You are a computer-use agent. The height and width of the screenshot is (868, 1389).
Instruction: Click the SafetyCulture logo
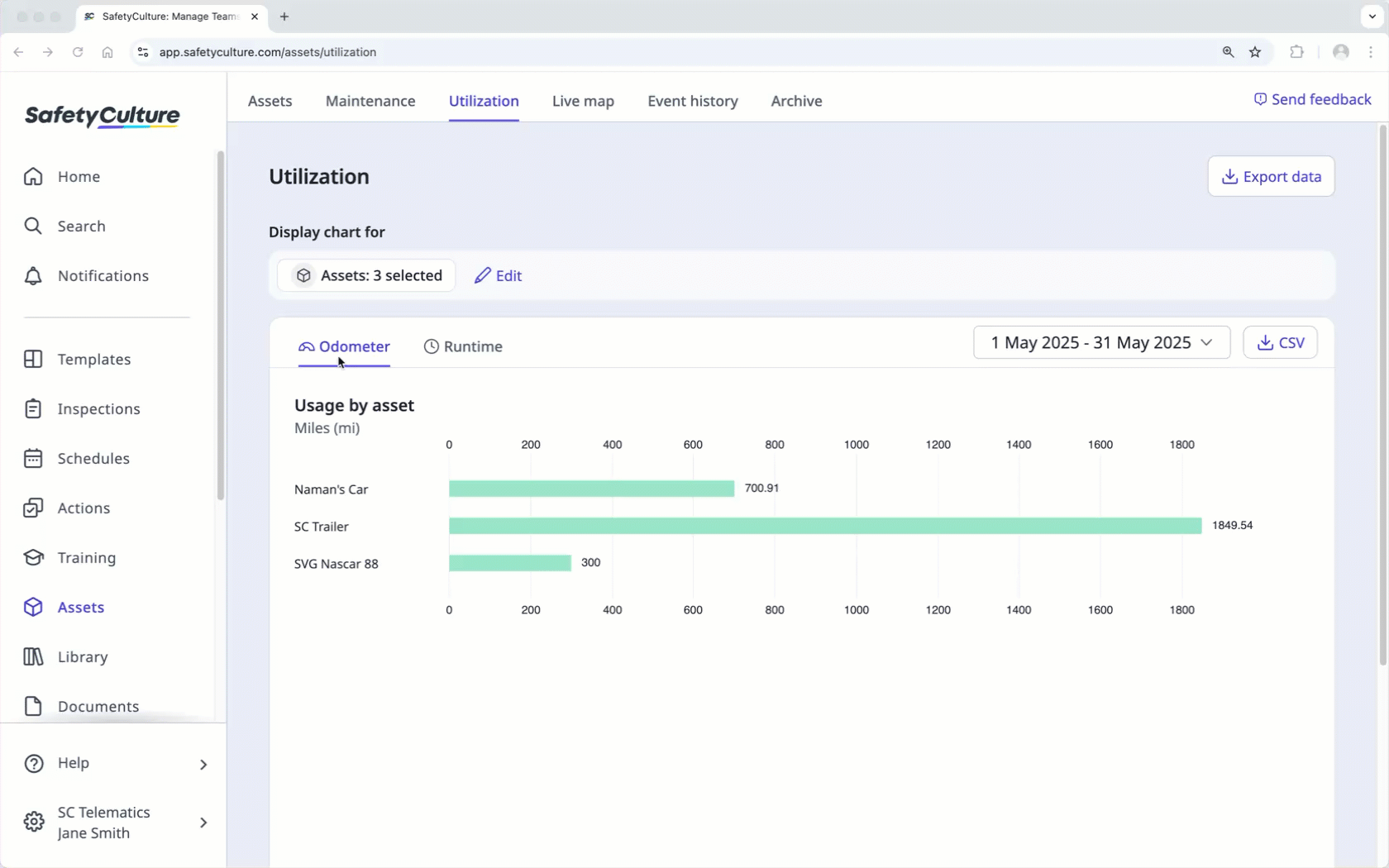tap(103, 117)
